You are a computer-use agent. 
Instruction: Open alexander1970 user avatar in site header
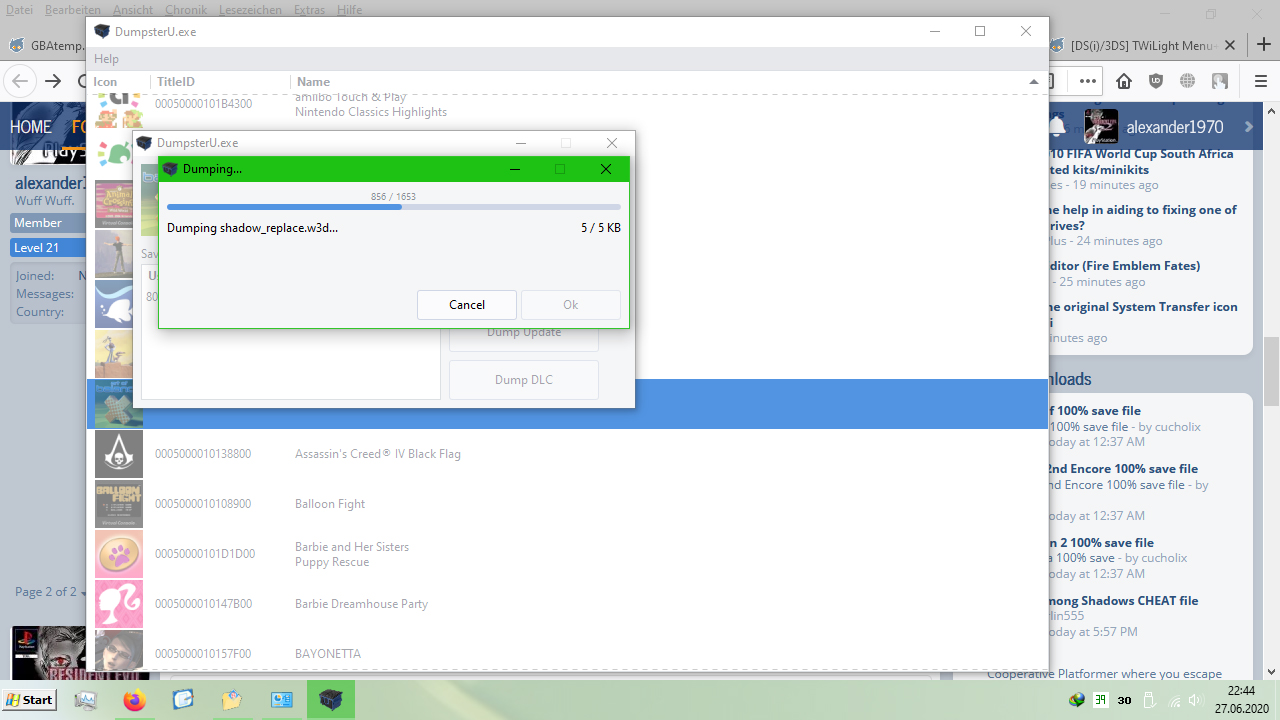[1101, 127]
